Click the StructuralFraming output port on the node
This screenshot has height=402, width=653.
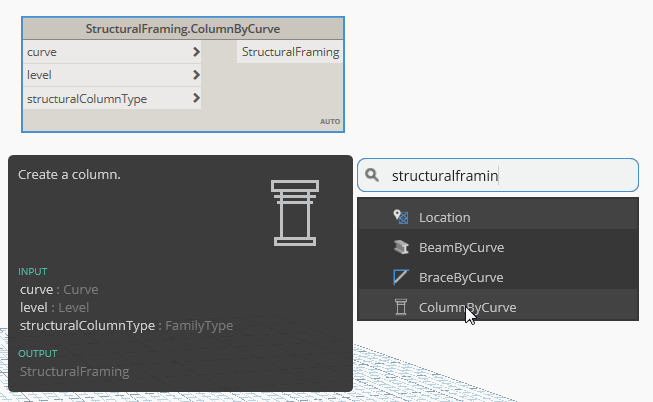coord(290,52)
